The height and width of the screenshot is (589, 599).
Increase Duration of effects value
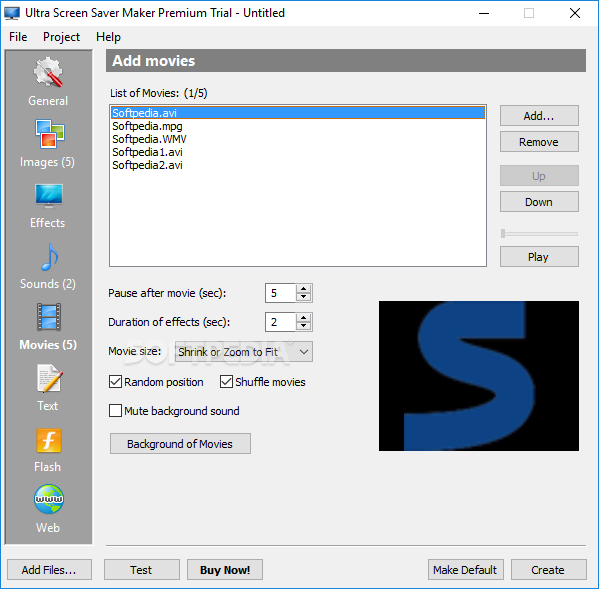tap(304, 317)
